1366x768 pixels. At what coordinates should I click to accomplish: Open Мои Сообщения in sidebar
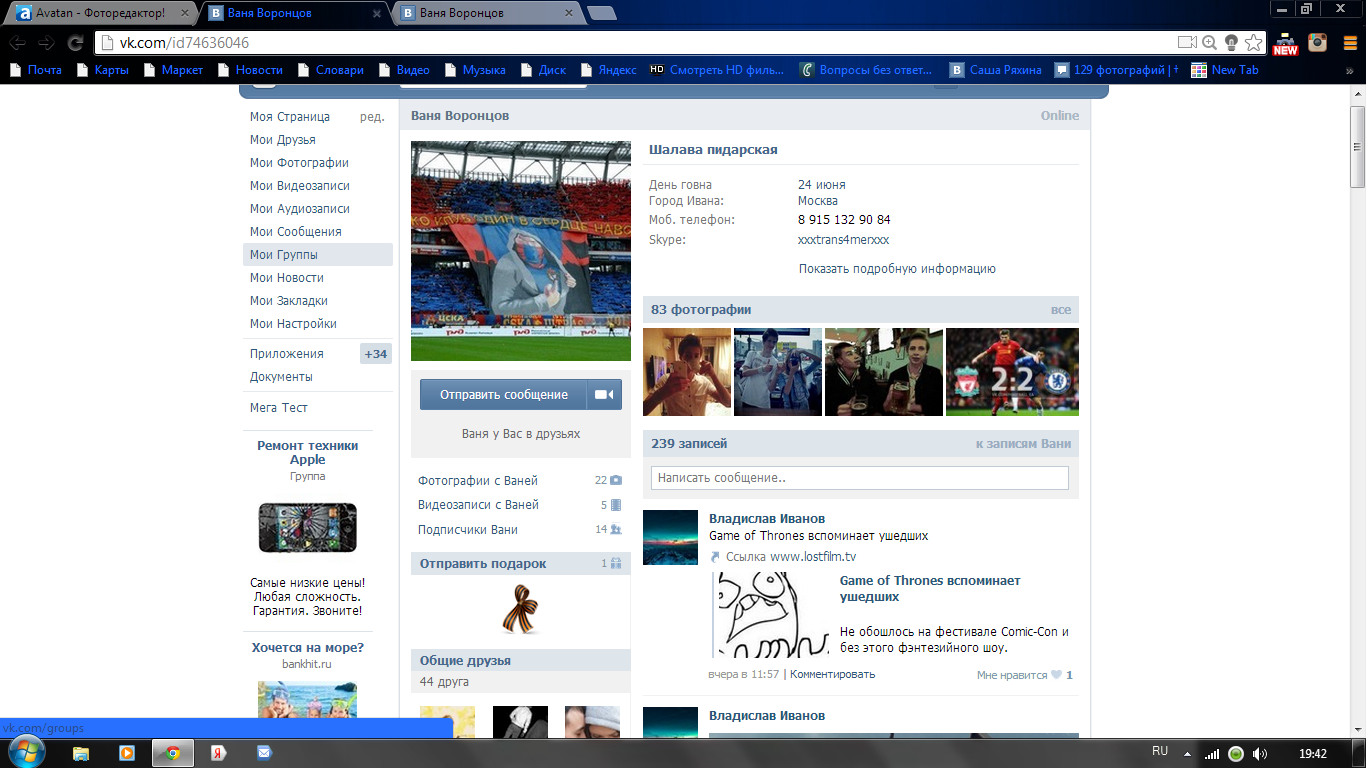296,232
